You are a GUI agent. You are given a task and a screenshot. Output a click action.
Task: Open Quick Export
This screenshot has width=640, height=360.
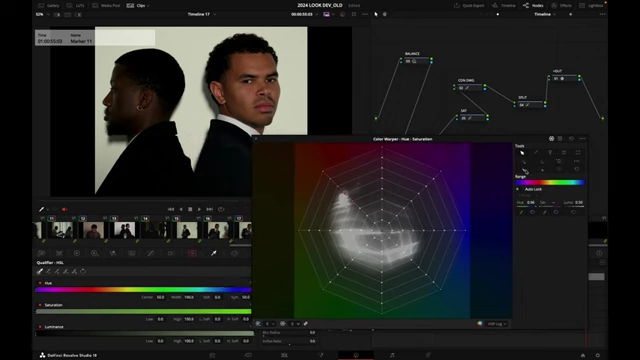[469, 6]
